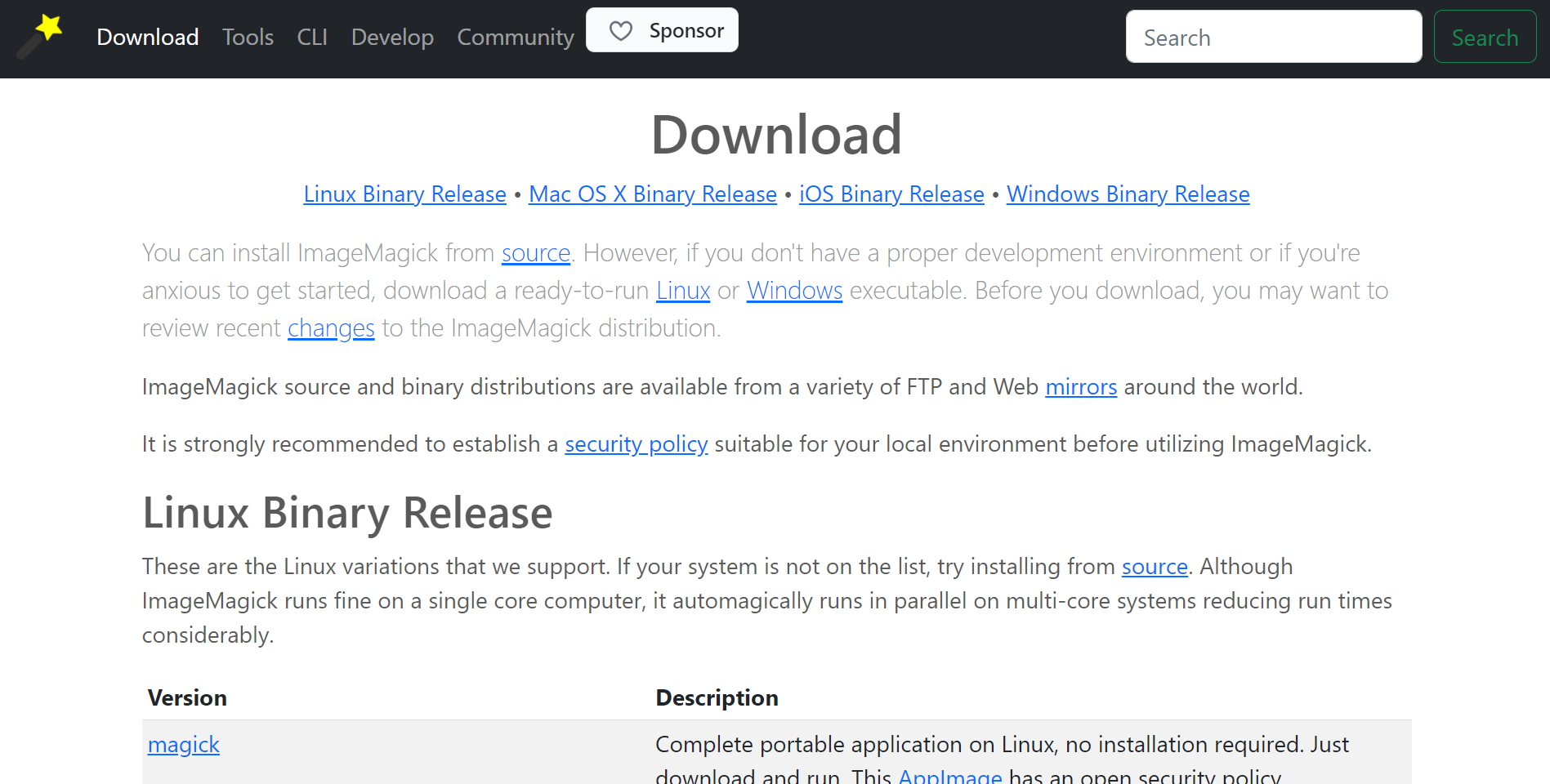Image resolution: width=1550 pixels, height=784 pixels.
Task: Go to the CLI navigation item
Action: [312, 38]
